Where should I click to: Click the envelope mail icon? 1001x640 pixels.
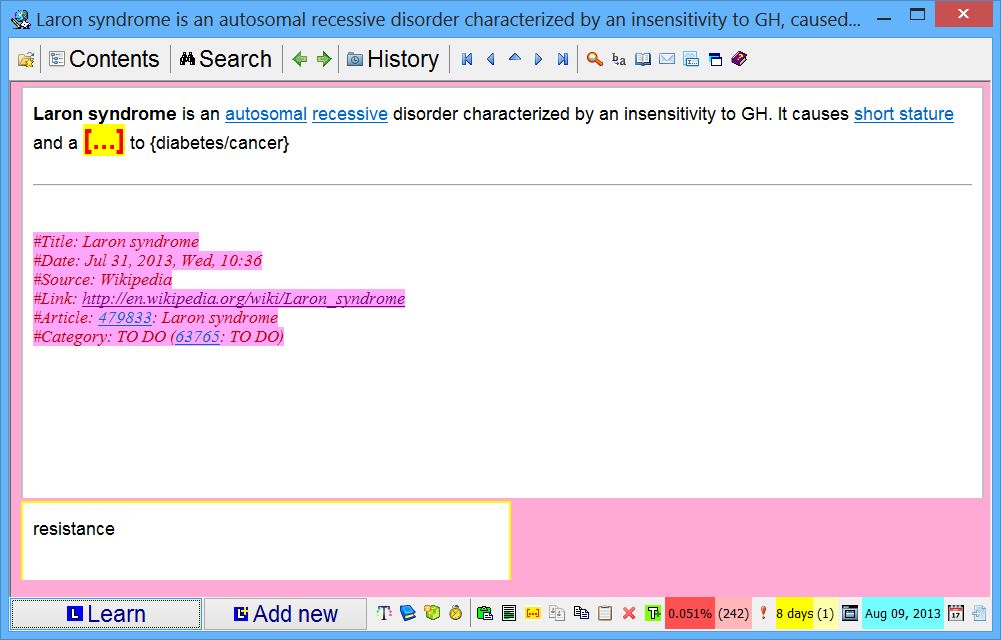point(667,60)
